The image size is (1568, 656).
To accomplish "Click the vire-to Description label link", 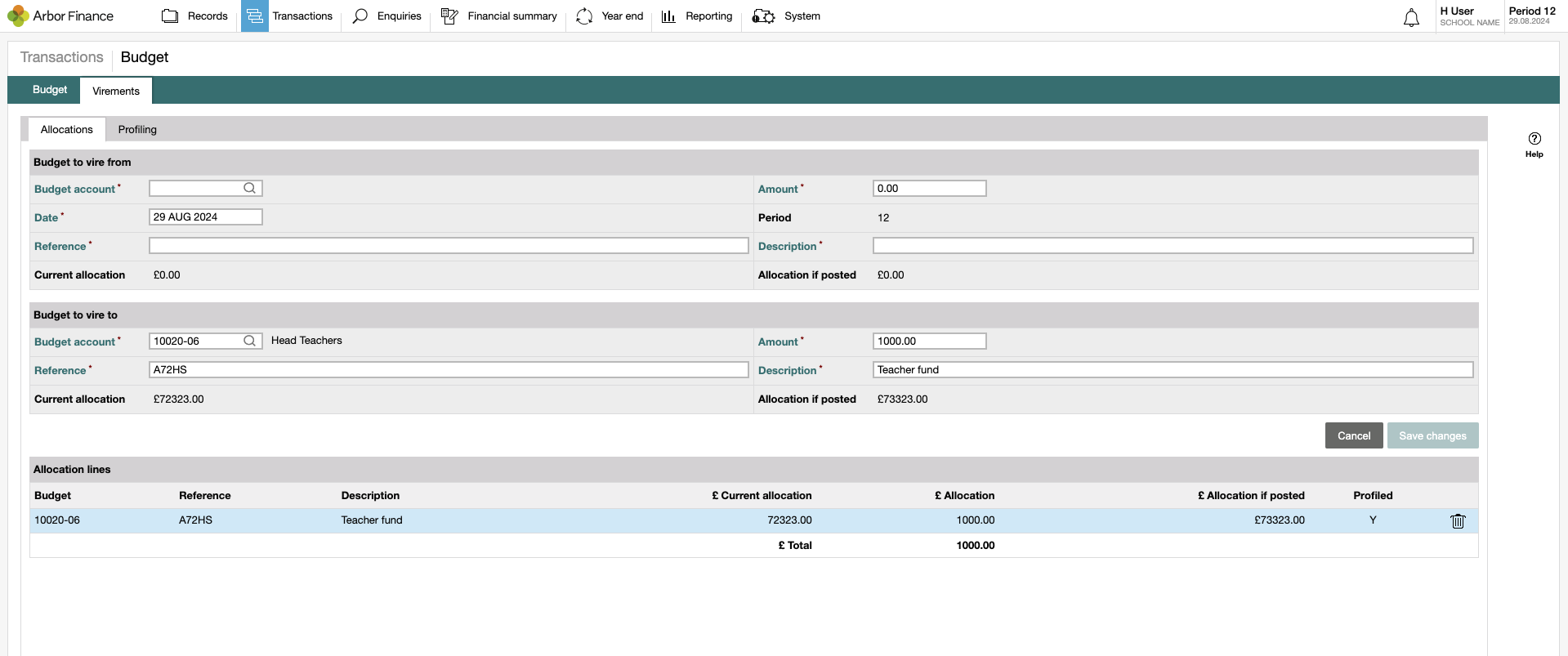I will (787, 370).
